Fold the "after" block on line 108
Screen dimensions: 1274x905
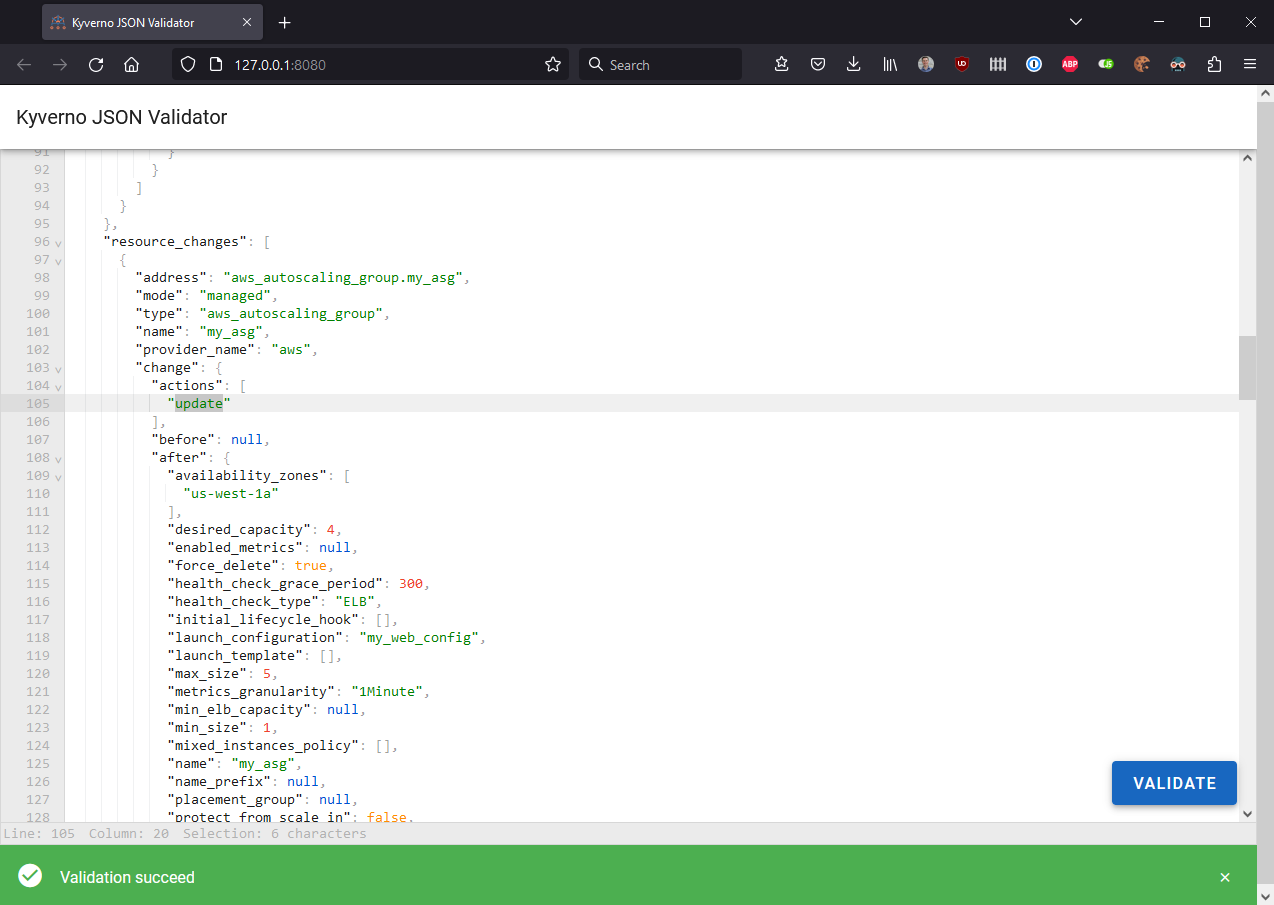[58, 458]
